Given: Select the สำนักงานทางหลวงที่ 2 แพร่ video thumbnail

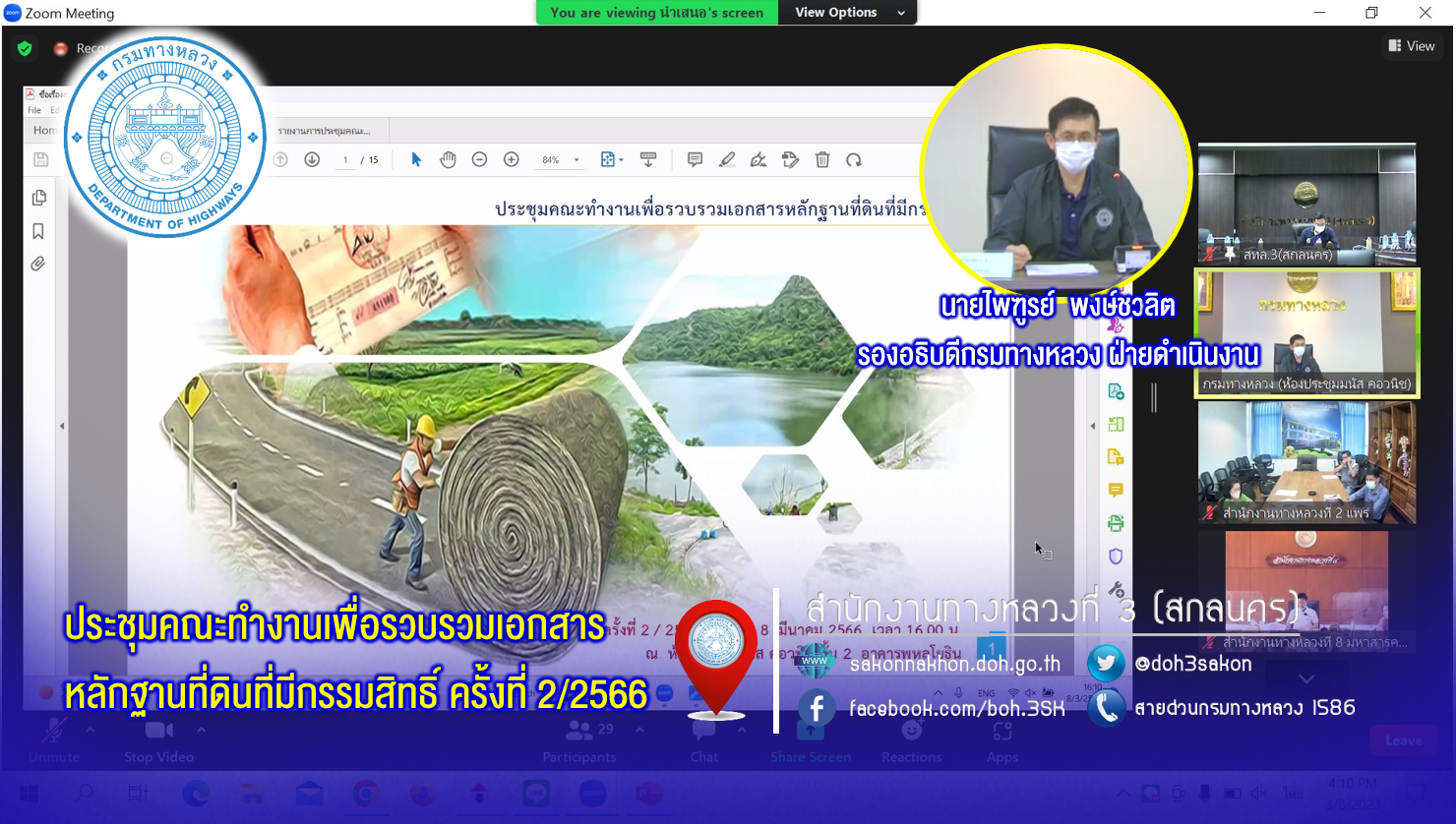Looking at the screenshot, I should 1306,462.
